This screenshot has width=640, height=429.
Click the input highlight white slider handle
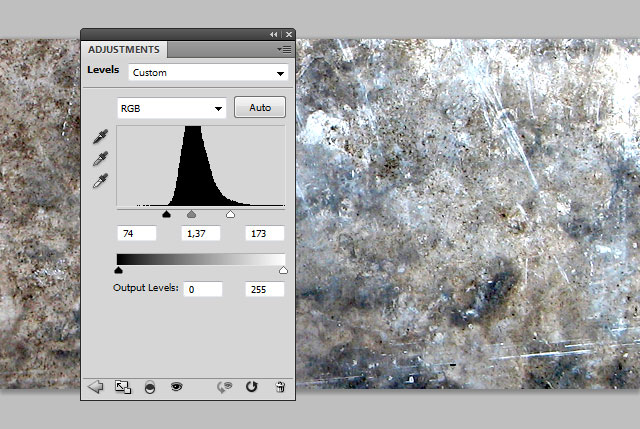(230, 214)
